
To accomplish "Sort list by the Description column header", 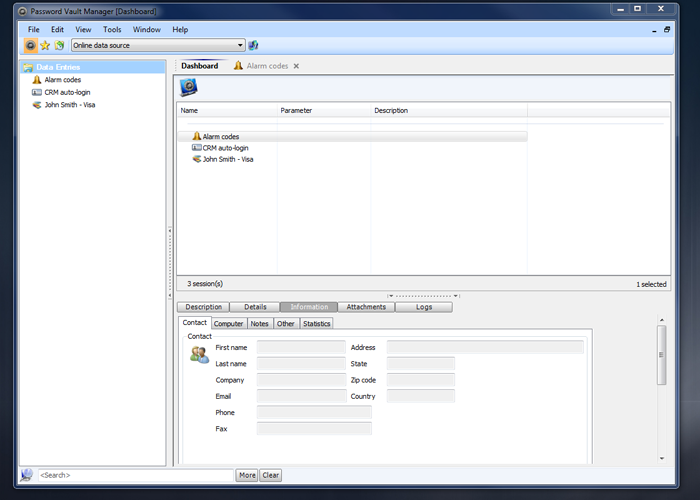I will [449, 110].
